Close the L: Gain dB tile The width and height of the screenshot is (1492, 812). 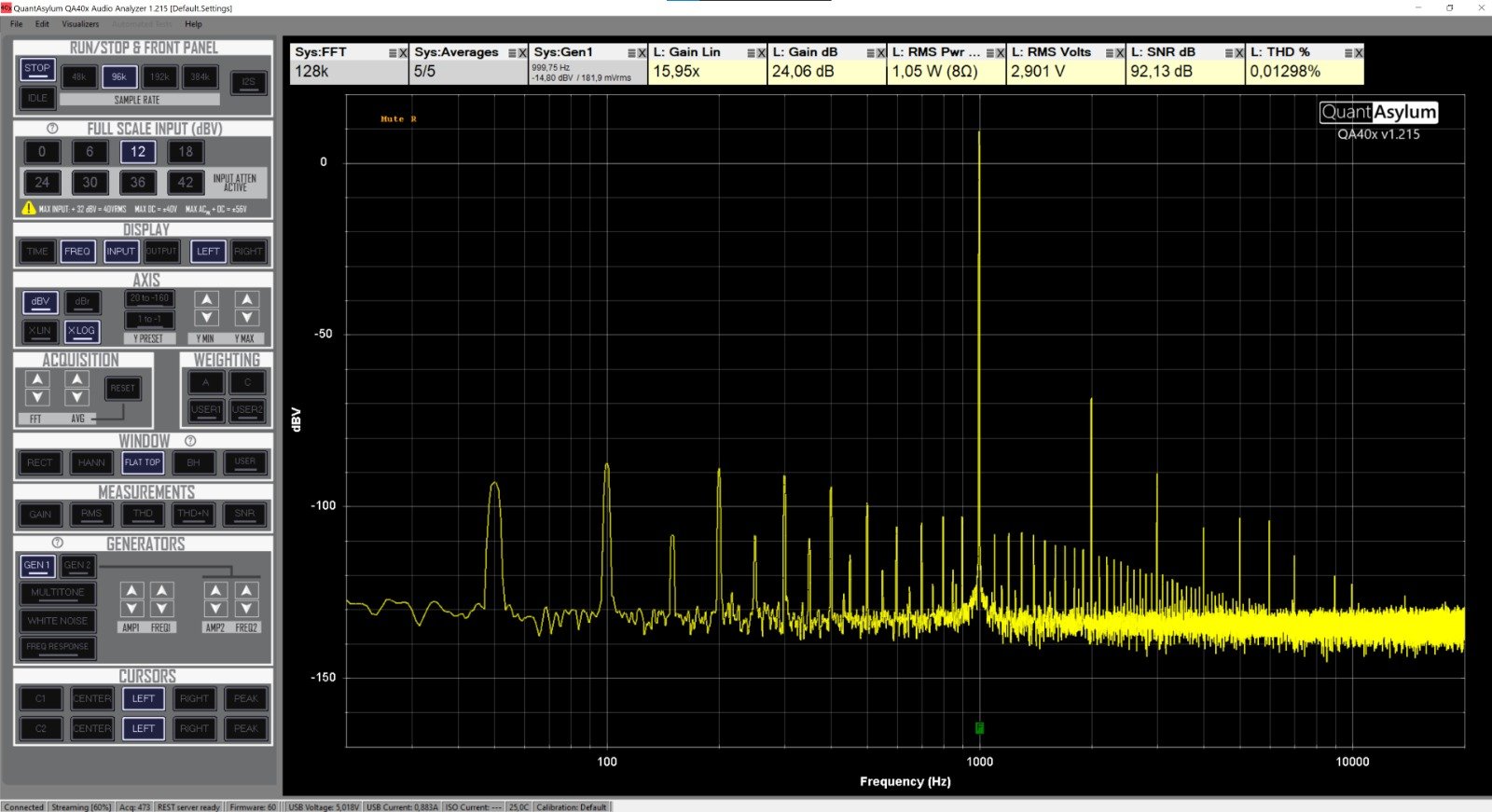(880, 53)
